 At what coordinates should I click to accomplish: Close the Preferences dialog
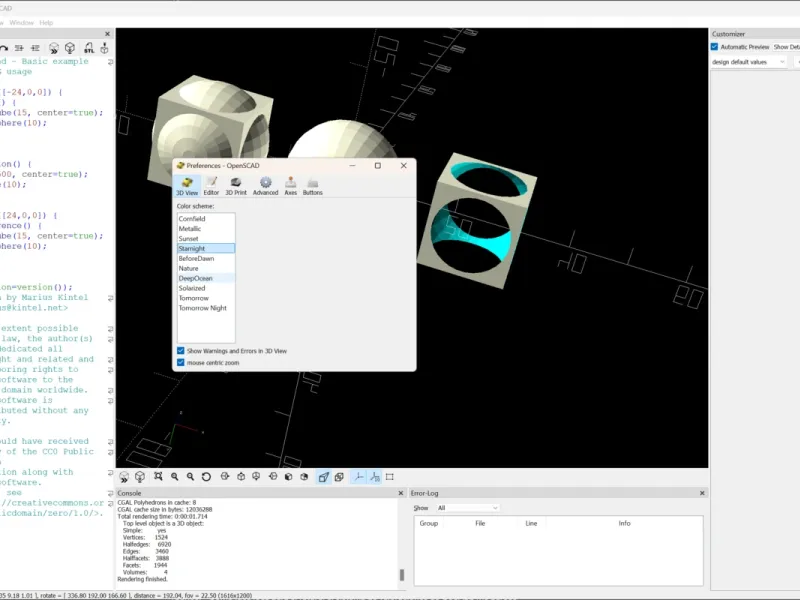click(404, 165)
